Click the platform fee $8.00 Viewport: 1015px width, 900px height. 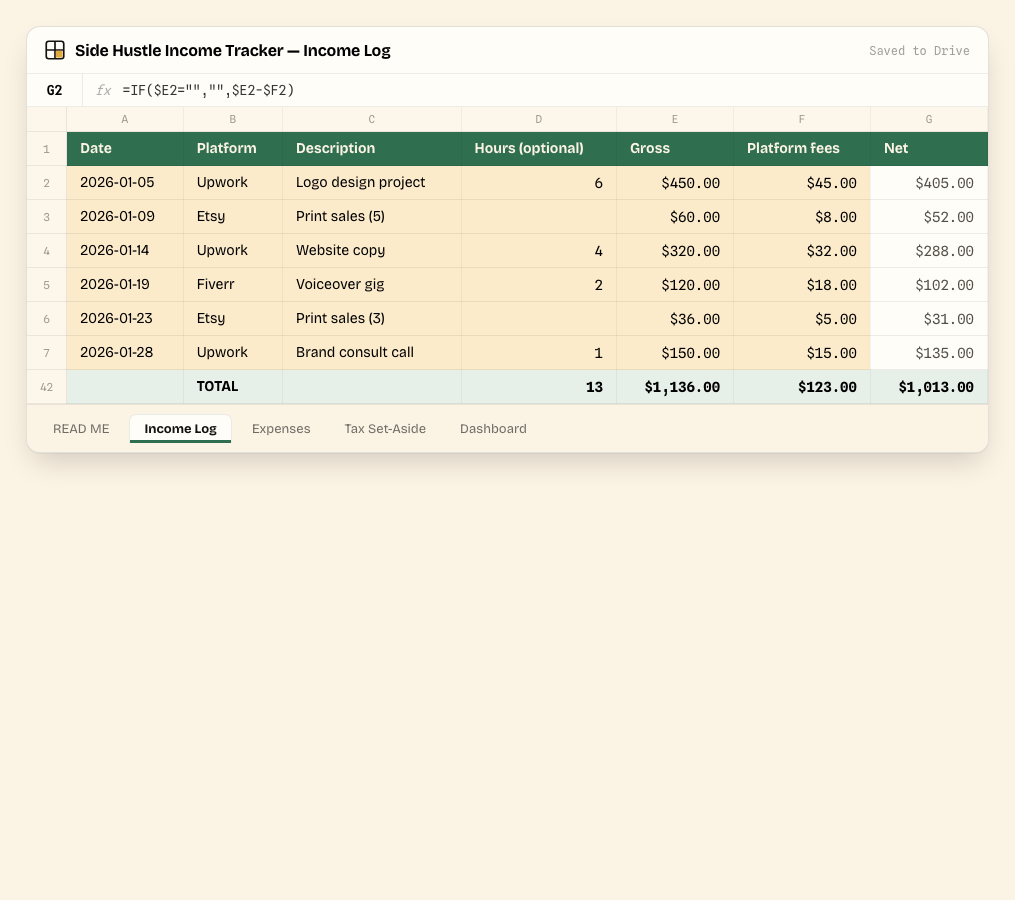click(x=802, y=217)
